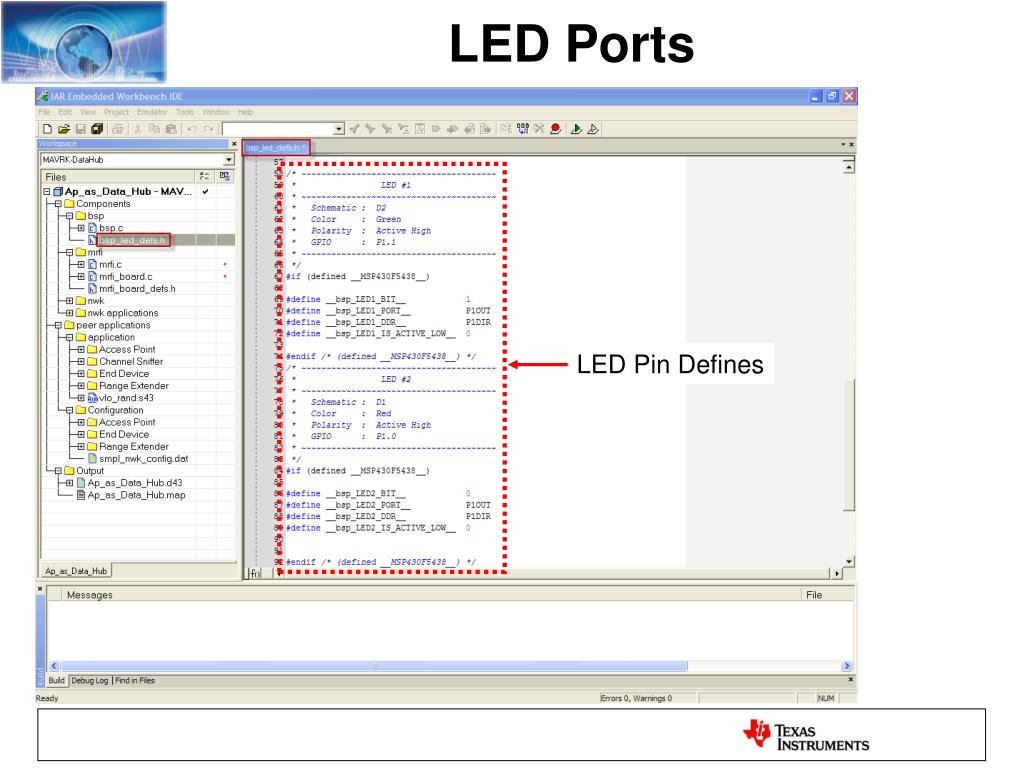The height and width of the screenshot is (768, 1024).
Task: Click the editor vertical scrollbar thumb
Action: coord(848,445)
